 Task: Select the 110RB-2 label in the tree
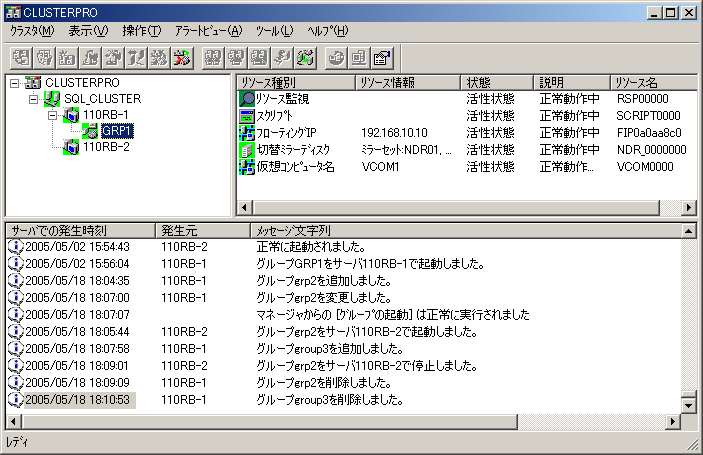(x=106, y=147)
